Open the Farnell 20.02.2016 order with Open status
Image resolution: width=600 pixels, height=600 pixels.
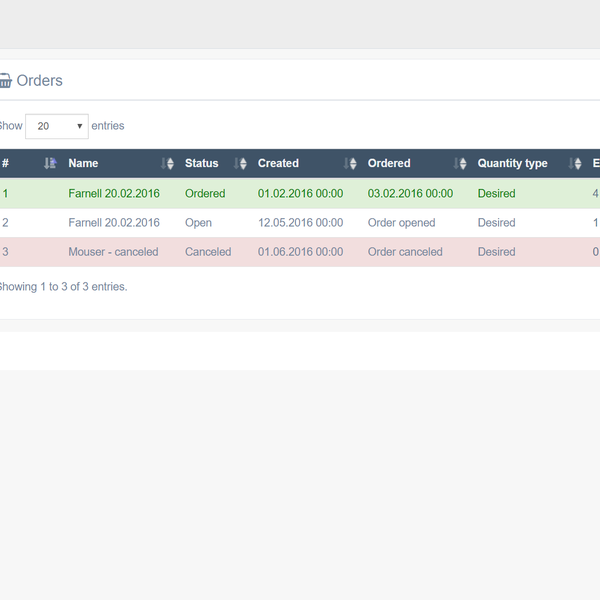(x=114, y=223)
